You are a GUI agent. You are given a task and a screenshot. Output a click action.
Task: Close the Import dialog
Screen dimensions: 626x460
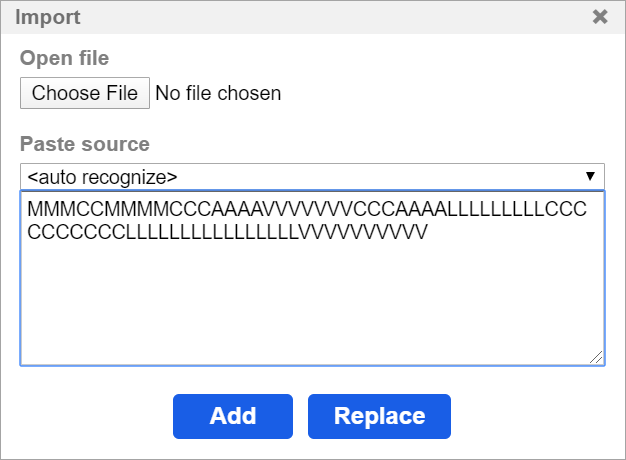pos(600,16)
